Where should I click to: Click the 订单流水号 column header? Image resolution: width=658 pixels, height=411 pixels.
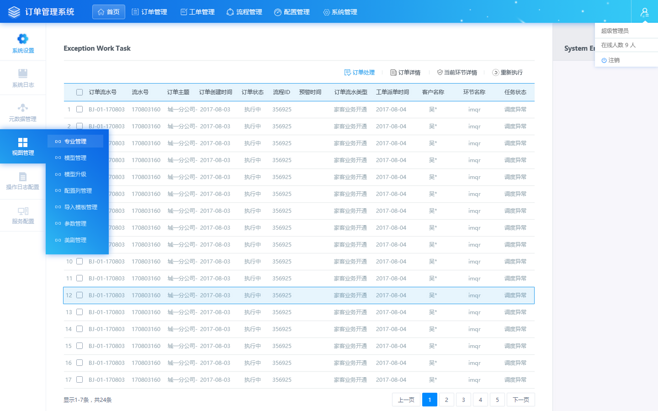[x=103, y=92]
